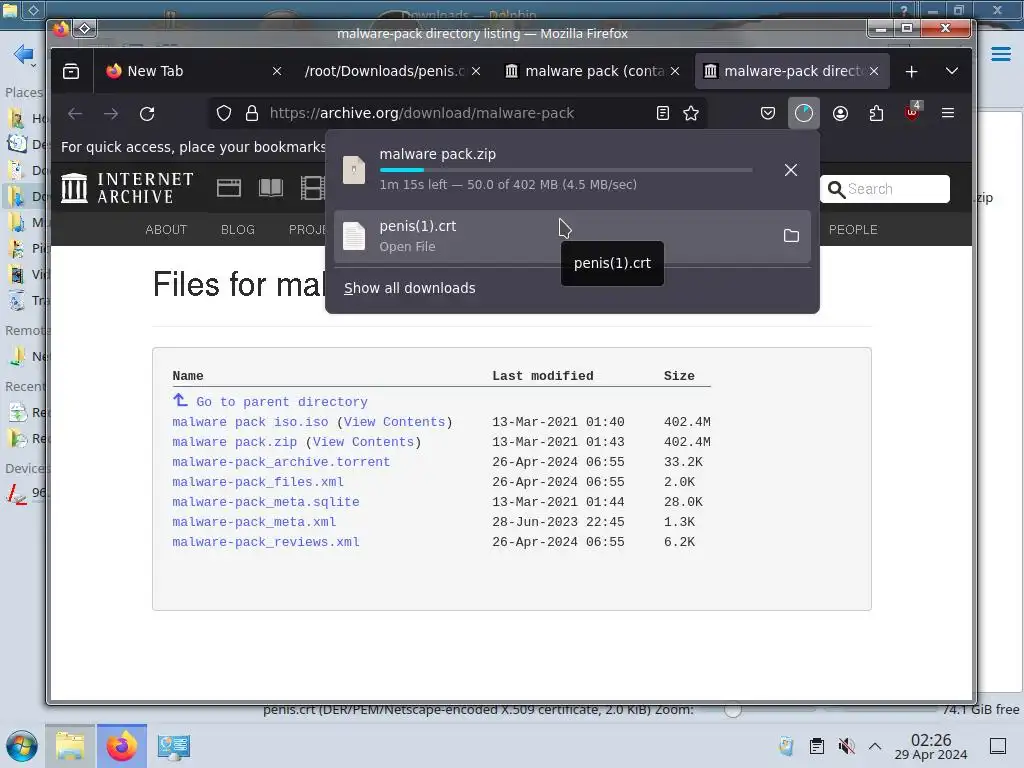Open the Firefox hamburger menu
This screenshot has height=768, width=1024.
[948, 113]
